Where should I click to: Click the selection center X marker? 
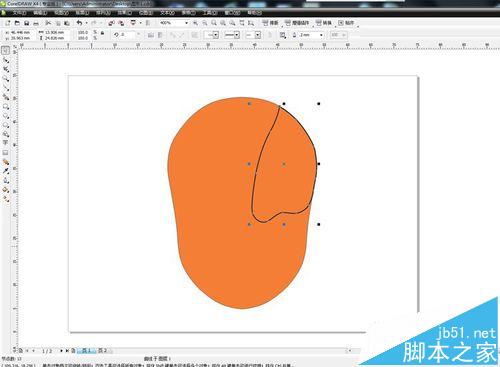284,164
